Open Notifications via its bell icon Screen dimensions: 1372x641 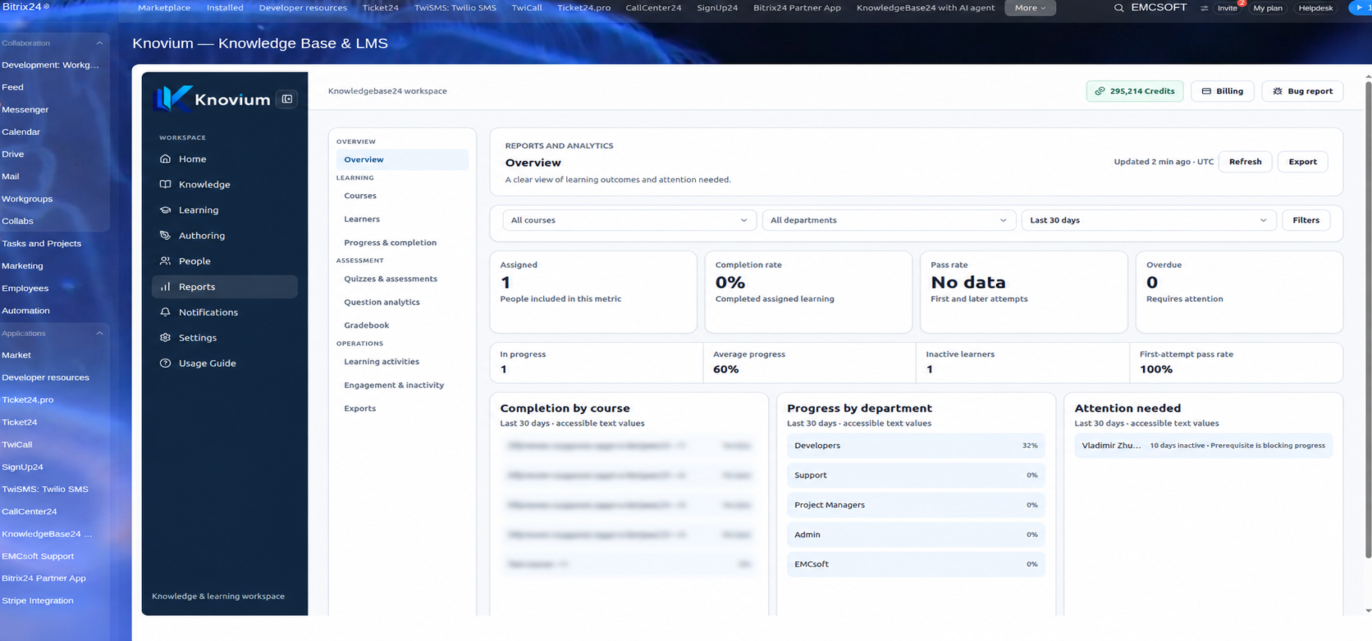click(x=165, y=312)
